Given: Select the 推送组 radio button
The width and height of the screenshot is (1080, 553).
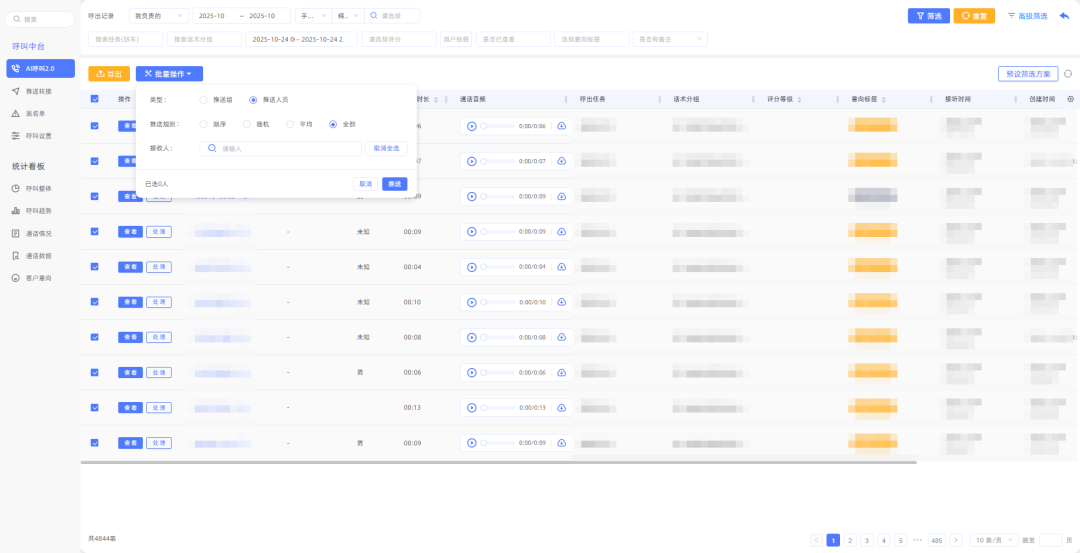Looking at the screenshot, I should [x=204, y=100].
